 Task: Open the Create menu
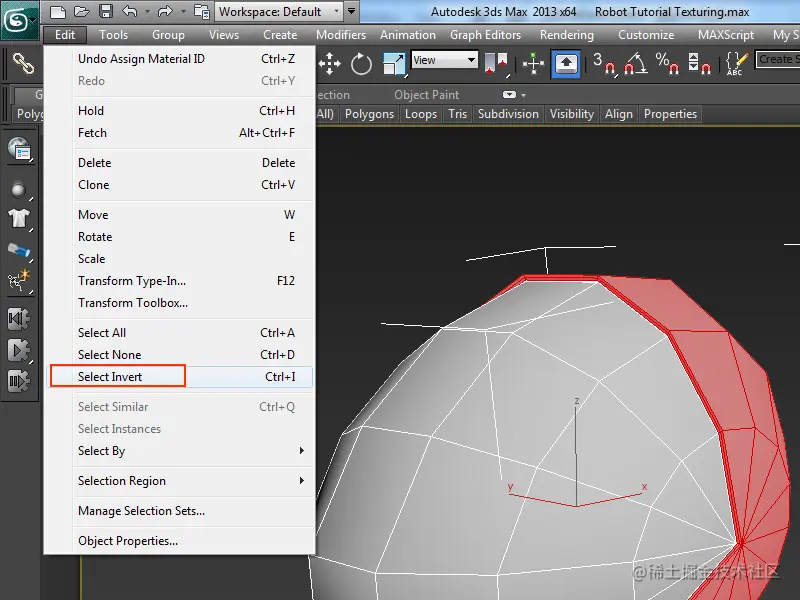tap(280, 35)
